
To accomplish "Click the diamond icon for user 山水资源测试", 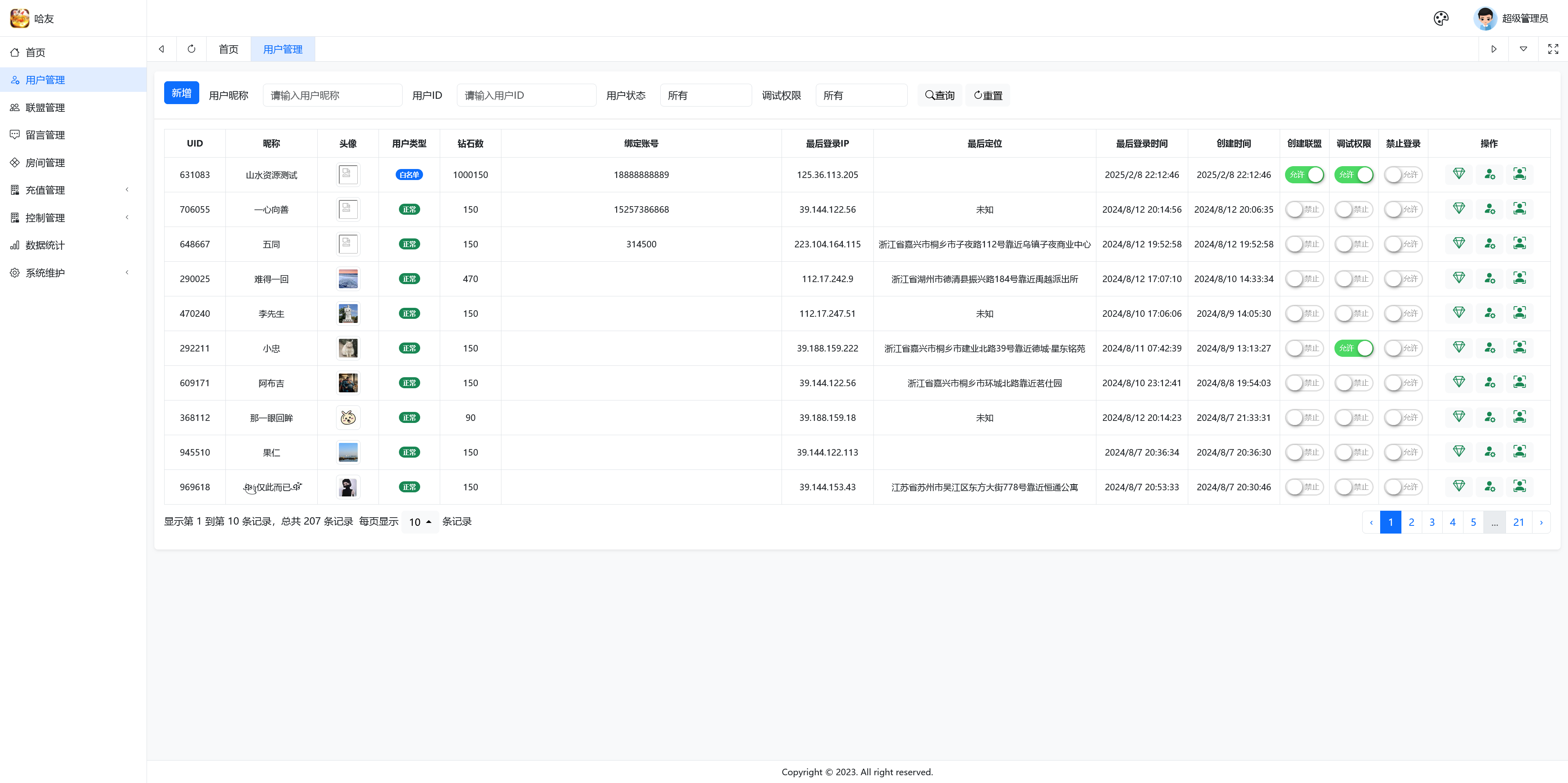I will tap(1459, 174).
